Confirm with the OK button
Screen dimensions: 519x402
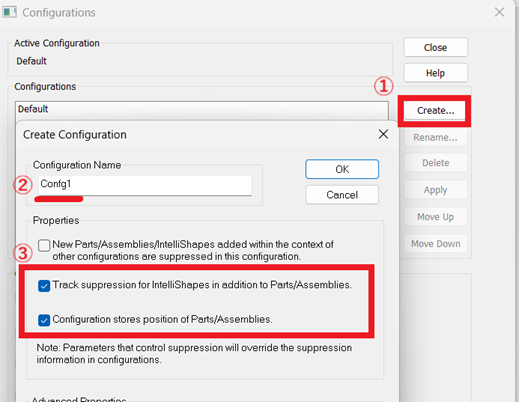tap(342, 169)
